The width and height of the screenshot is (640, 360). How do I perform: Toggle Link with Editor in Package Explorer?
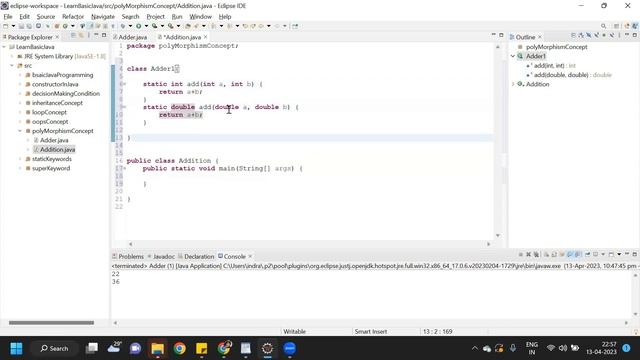(81, 36)
